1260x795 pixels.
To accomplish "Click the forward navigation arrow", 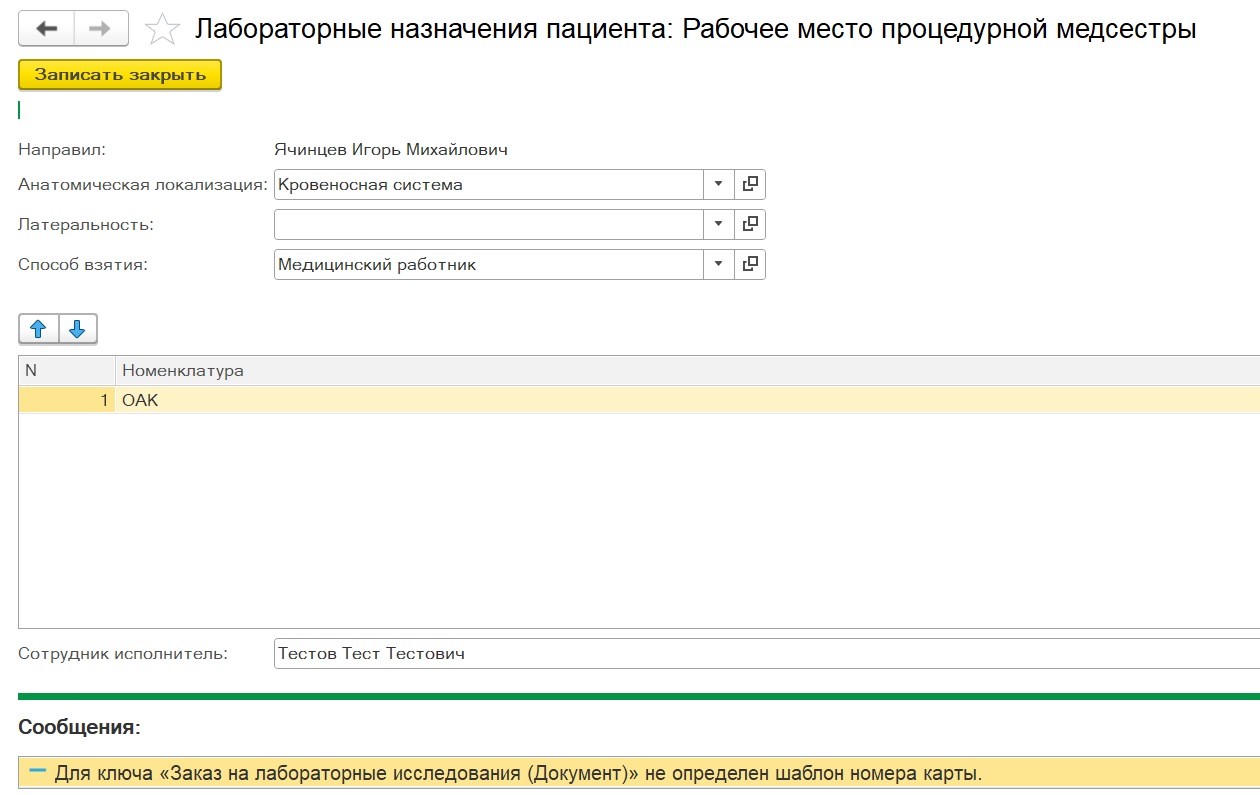I will (100, 29).
